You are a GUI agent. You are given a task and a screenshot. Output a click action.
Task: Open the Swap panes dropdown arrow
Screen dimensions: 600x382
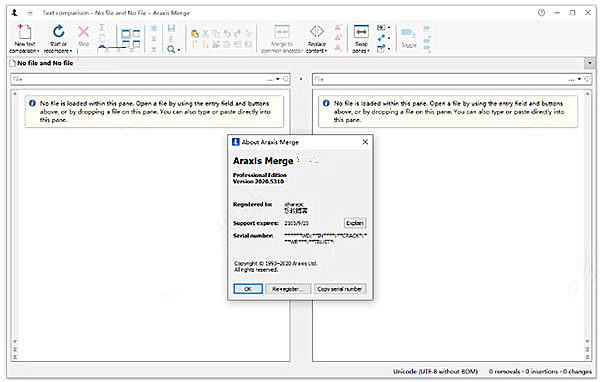368,51
